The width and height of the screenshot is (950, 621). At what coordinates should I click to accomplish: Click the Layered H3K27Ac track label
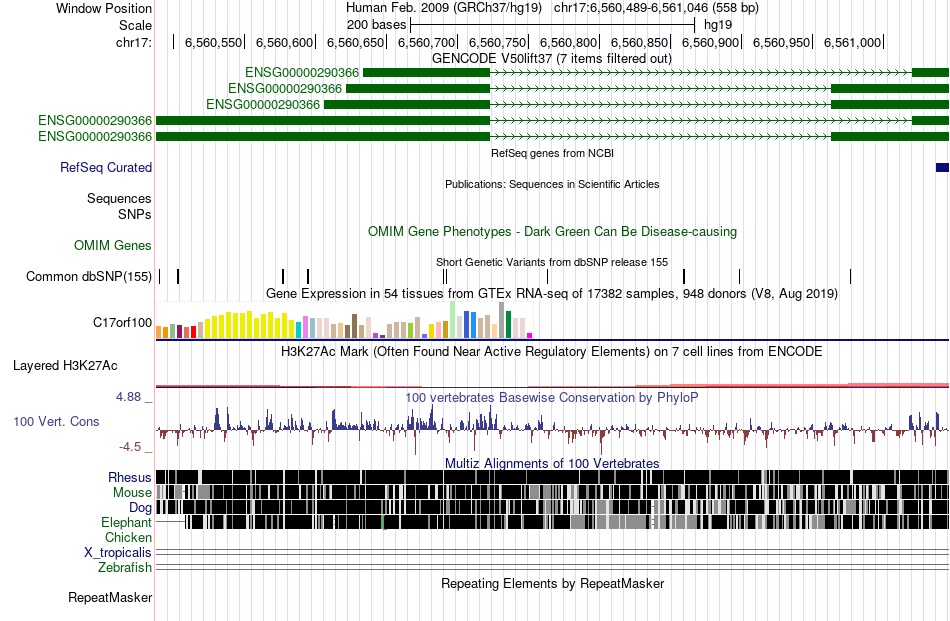point(65,365)
